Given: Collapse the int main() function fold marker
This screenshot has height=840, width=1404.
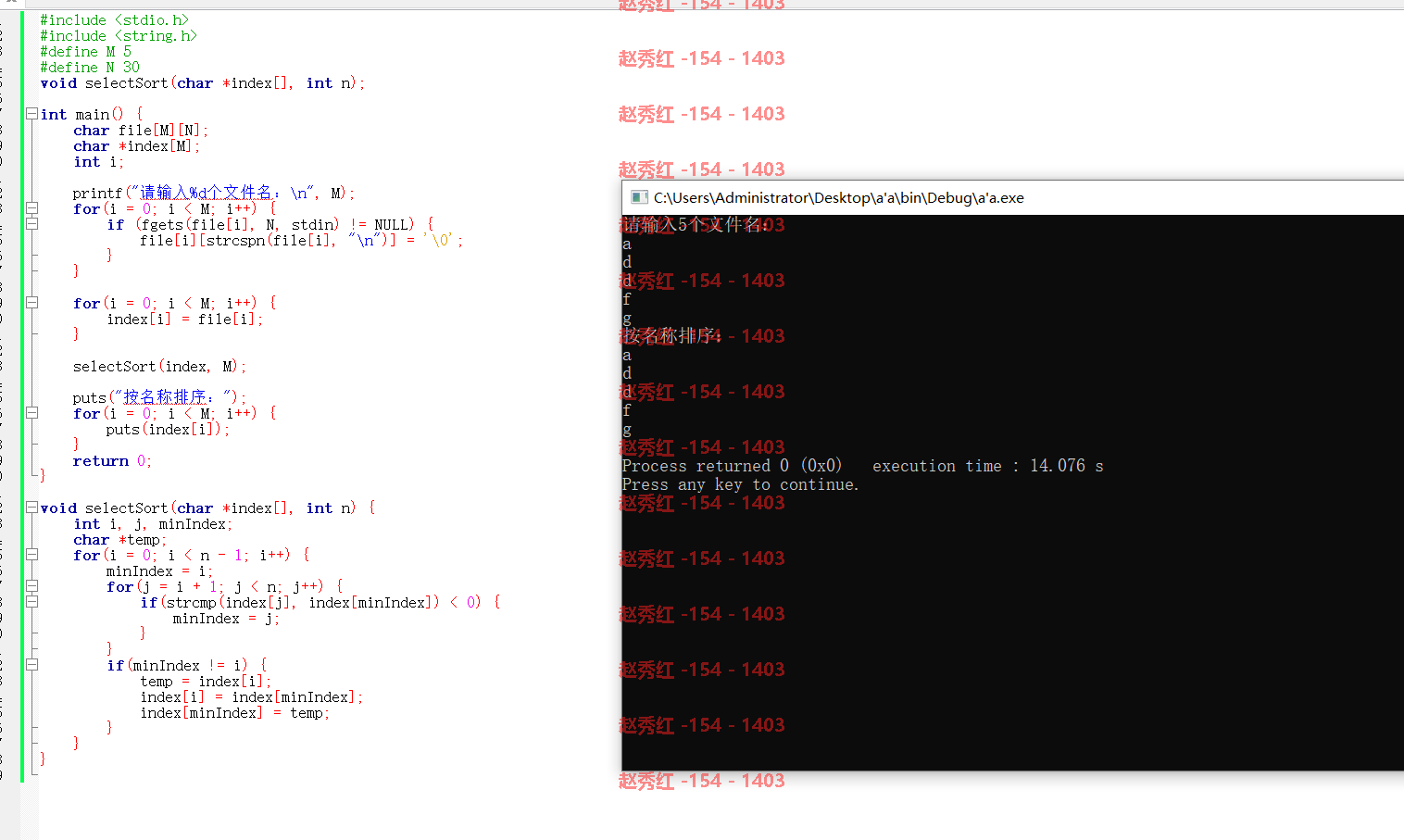Looking at the screenshot, I should (x=31, y=114).
